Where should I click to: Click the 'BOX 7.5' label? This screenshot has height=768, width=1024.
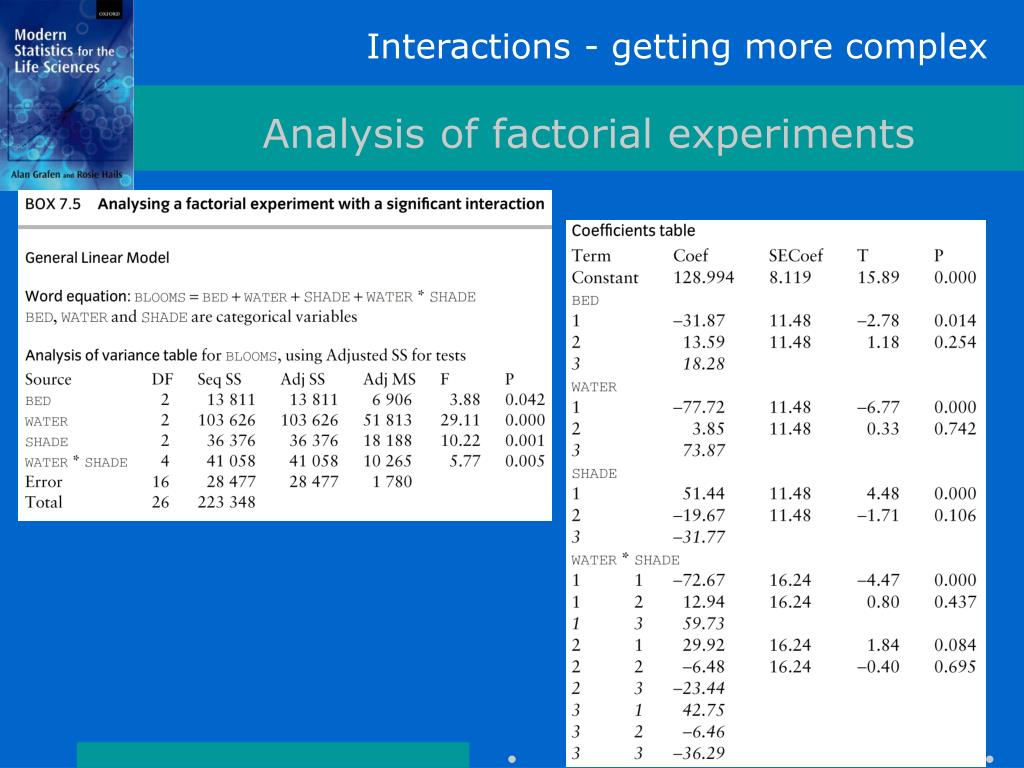[x=53, y=204]
